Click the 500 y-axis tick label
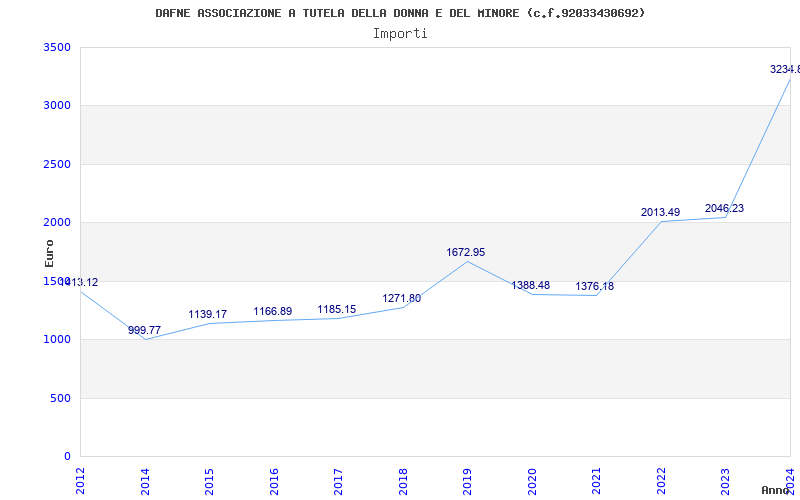The image size is (800, 500). [60, 398]
